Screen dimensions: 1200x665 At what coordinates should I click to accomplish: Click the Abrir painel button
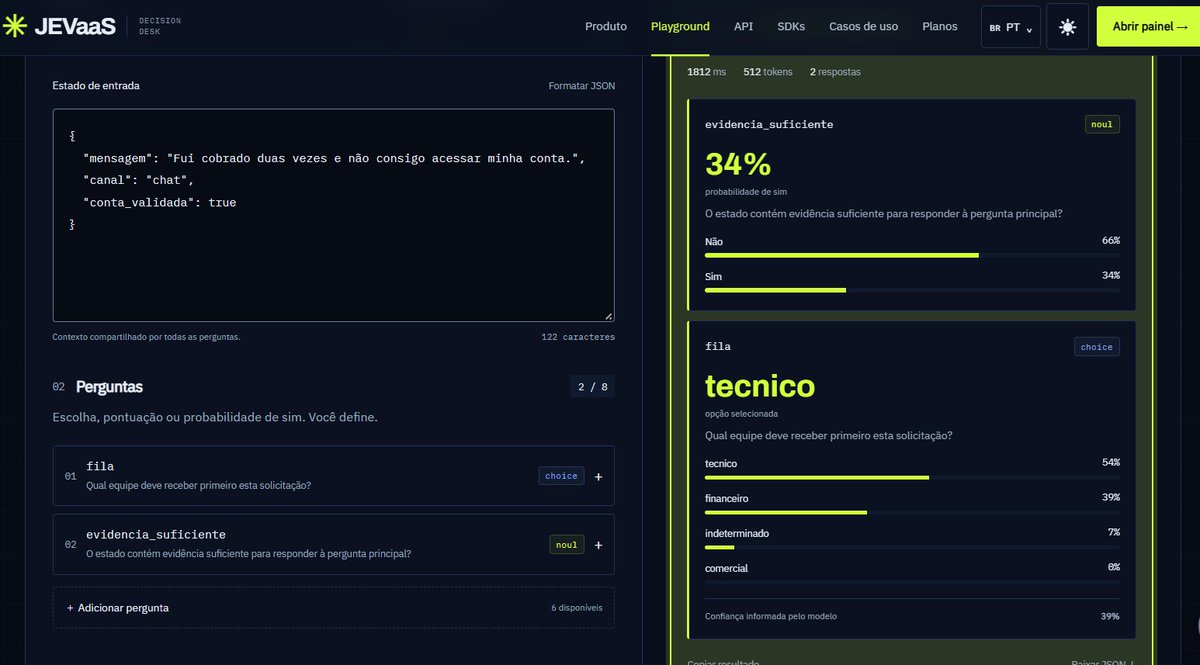click(x=1148, y=27)
